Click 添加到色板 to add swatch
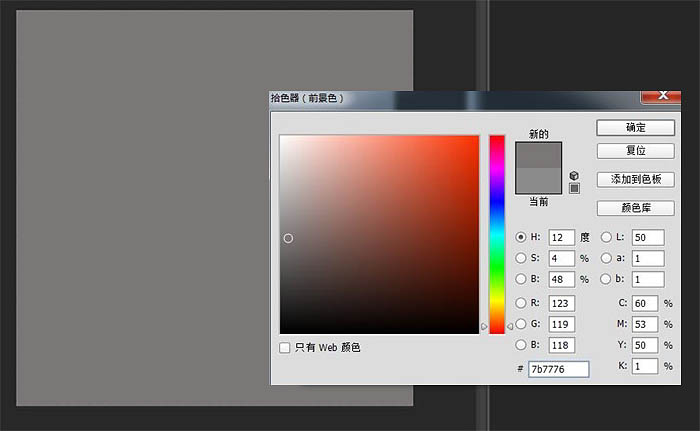The image size is (700, 431). pos(635,180)
